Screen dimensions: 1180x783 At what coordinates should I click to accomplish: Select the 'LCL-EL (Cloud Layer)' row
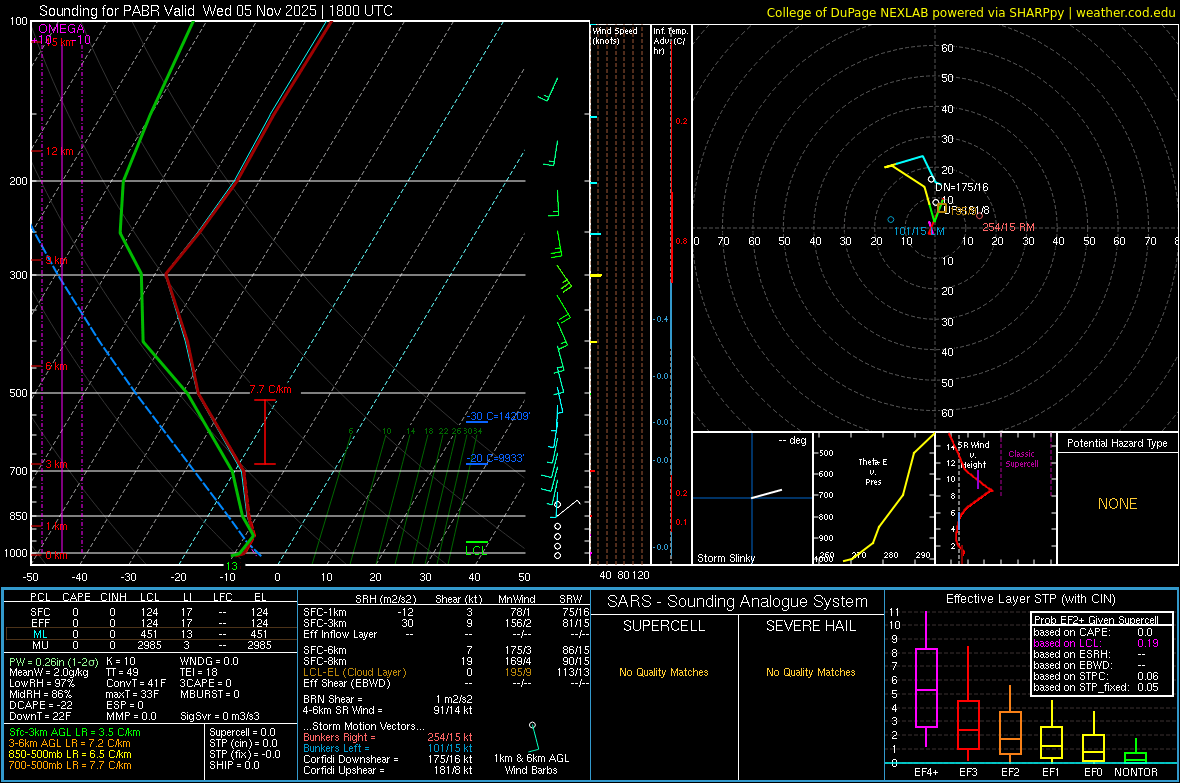point(446,672)
